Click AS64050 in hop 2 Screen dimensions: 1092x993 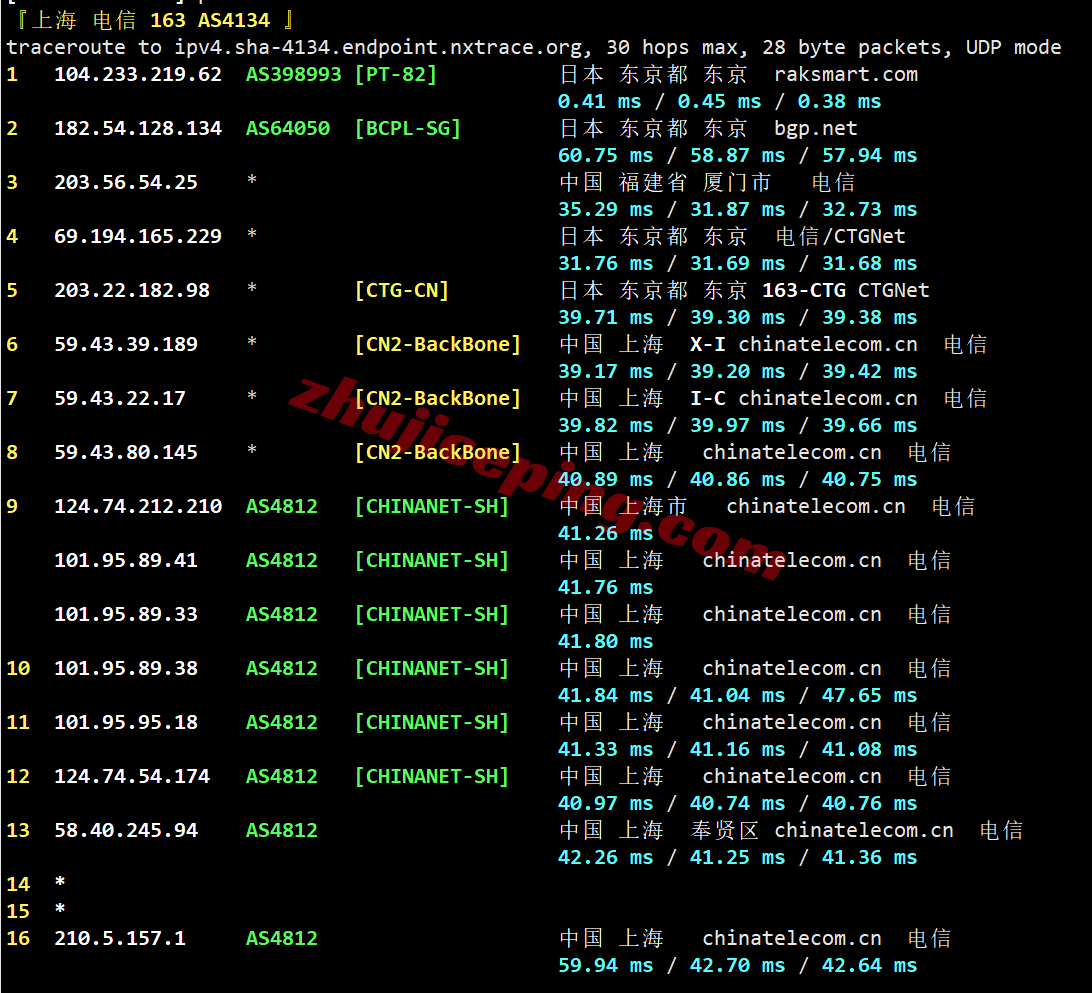288,129
